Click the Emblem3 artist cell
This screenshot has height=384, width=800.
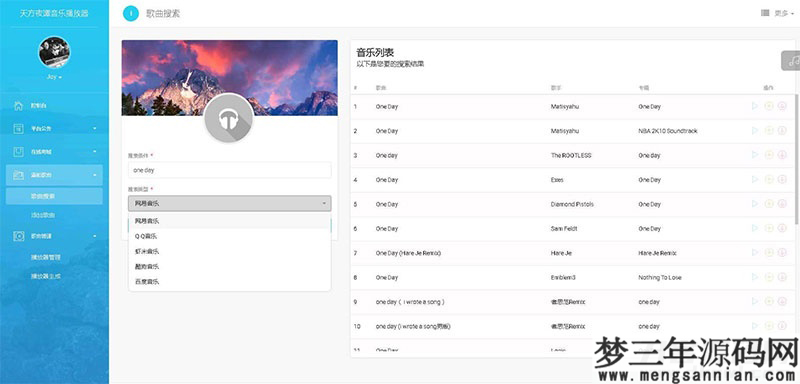(x=563, y=278)
